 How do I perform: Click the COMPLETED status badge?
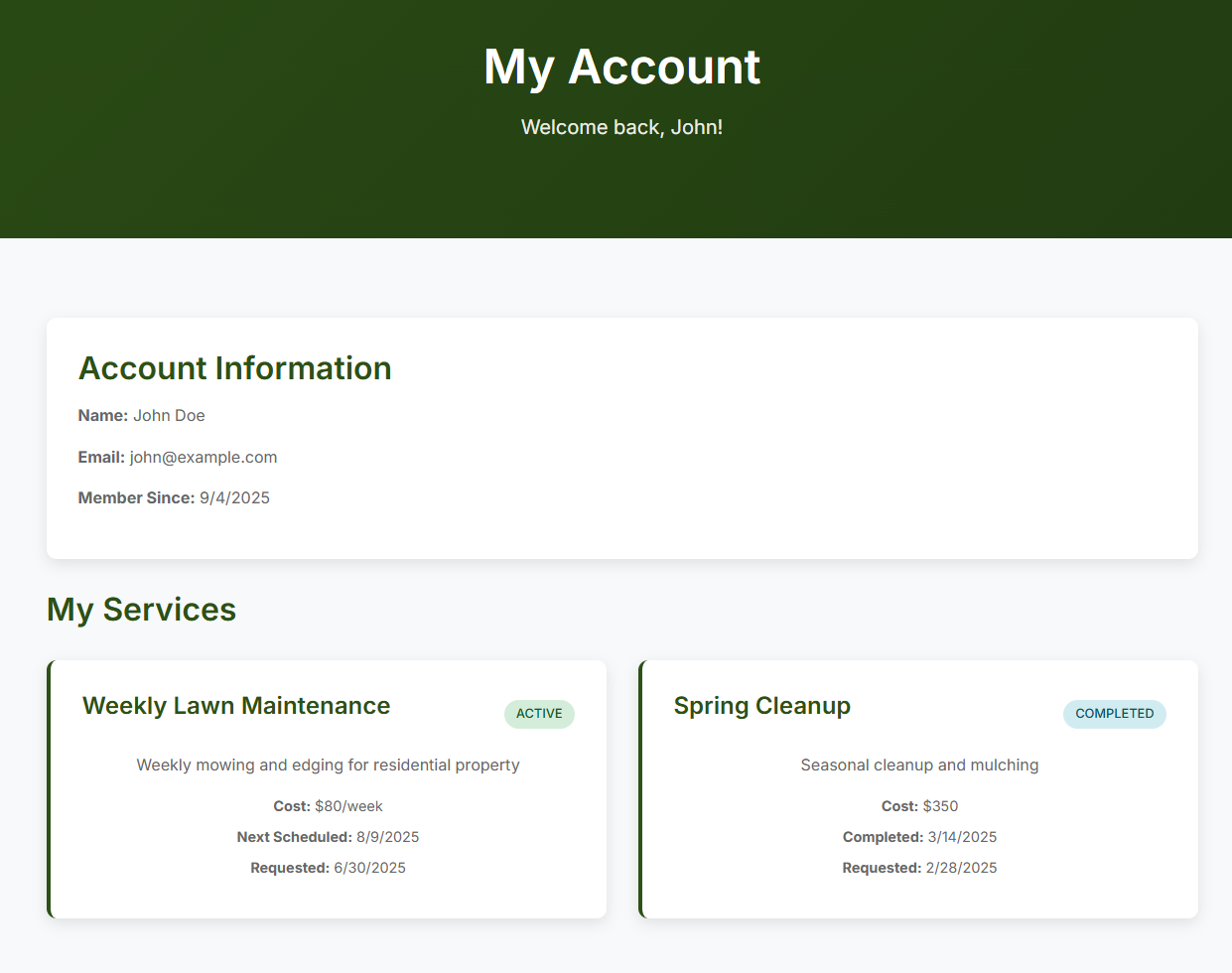(x=1114, y=714)
